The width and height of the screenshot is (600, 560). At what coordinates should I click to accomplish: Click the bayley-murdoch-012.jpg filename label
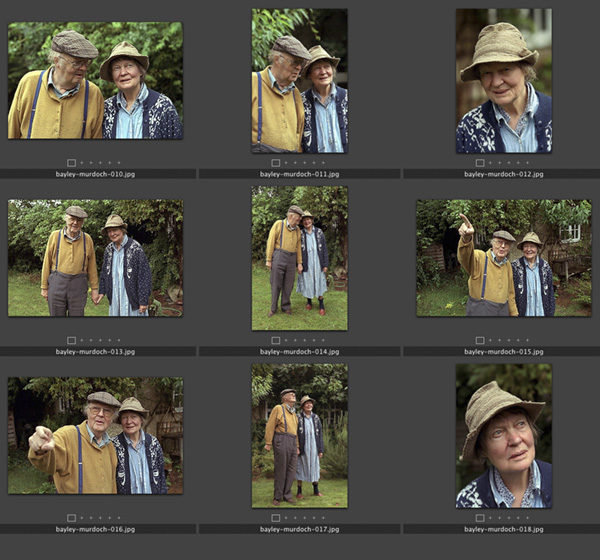tap(503, 174)
